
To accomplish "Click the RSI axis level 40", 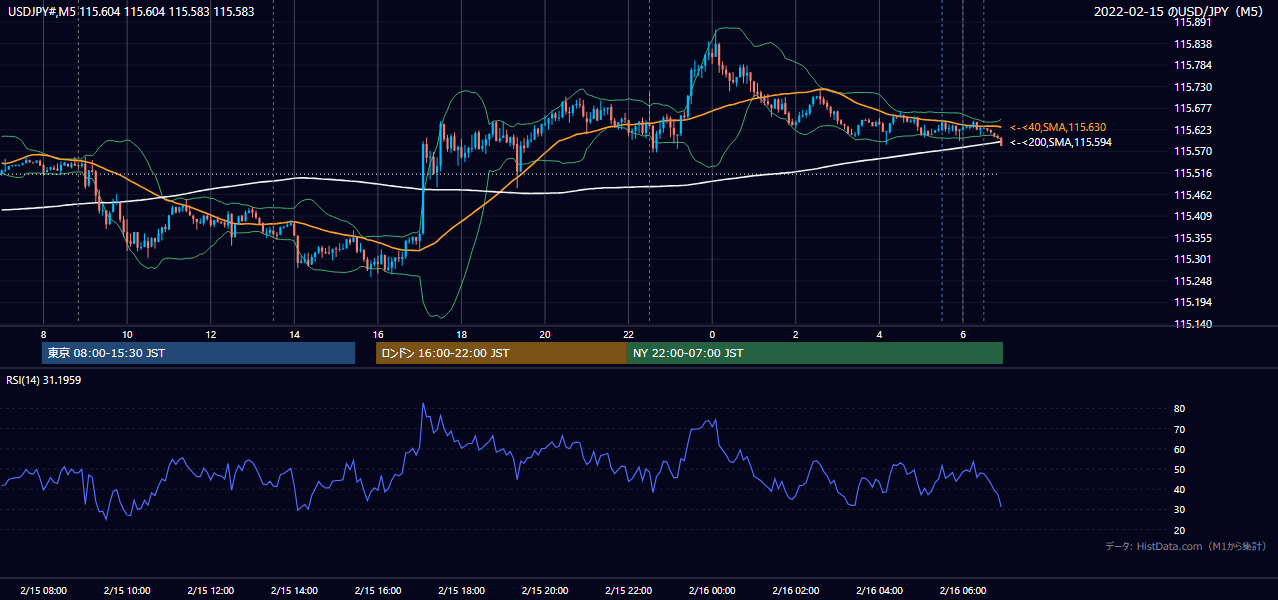I will tap(1180, 489).
